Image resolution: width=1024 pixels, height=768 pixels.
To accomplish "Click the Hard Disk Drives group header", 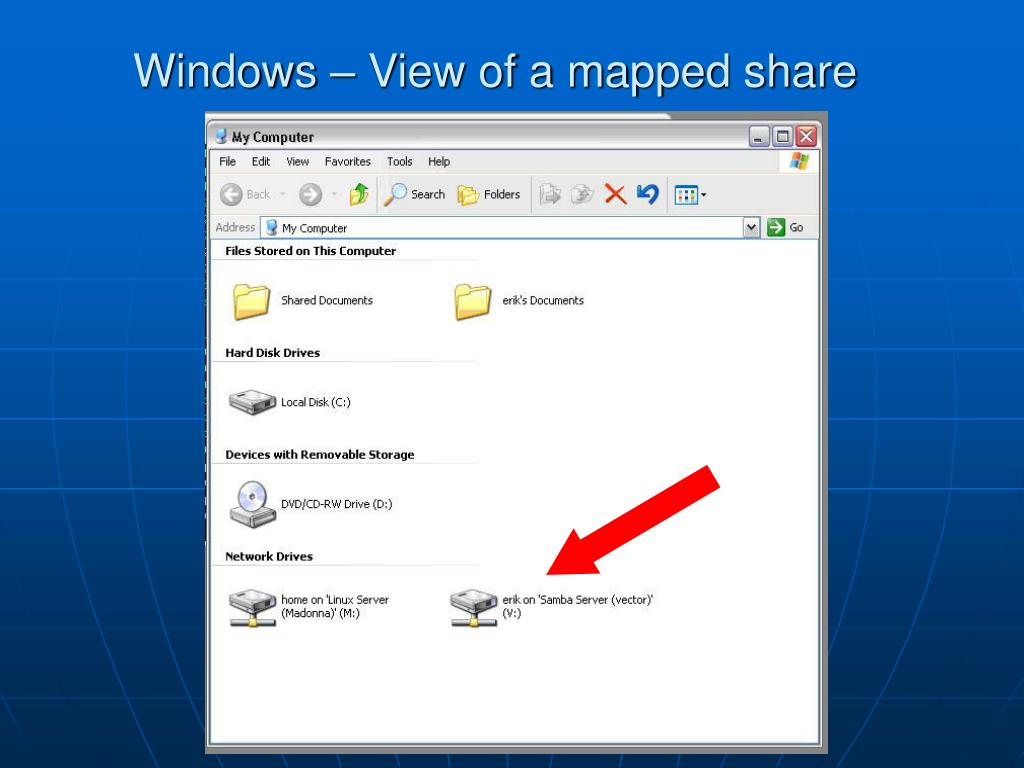I will click(x=272, y=353).
